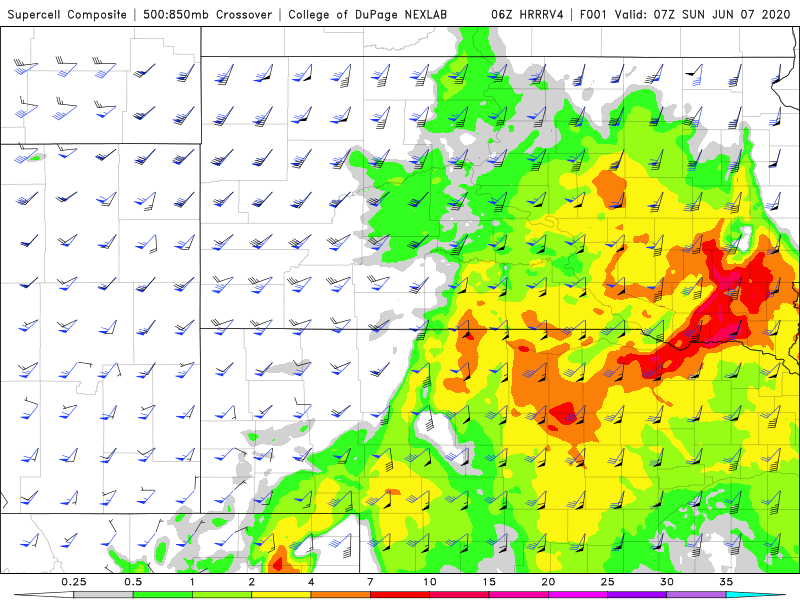
Task: Click the legend value 4
Action: [311, 582]
